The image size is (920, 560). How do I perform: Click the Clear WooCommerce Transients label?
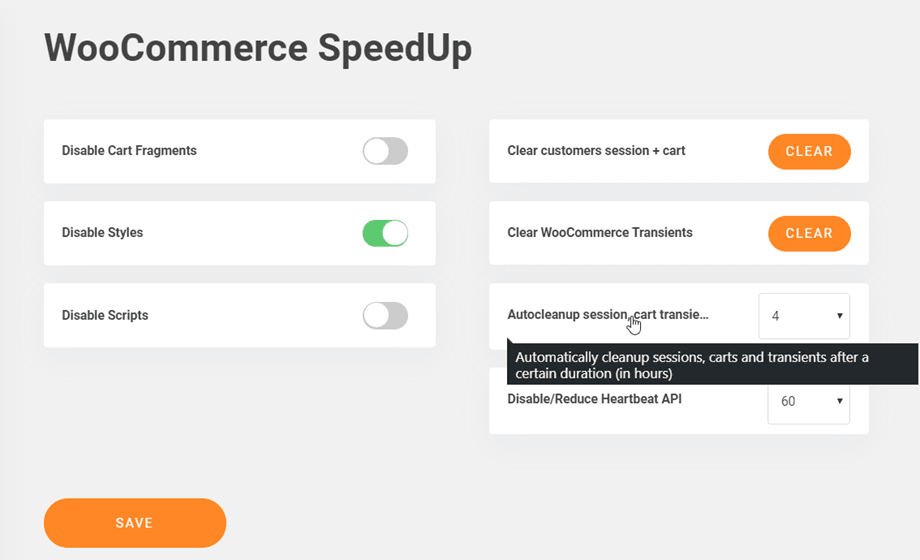pos(600,233)
